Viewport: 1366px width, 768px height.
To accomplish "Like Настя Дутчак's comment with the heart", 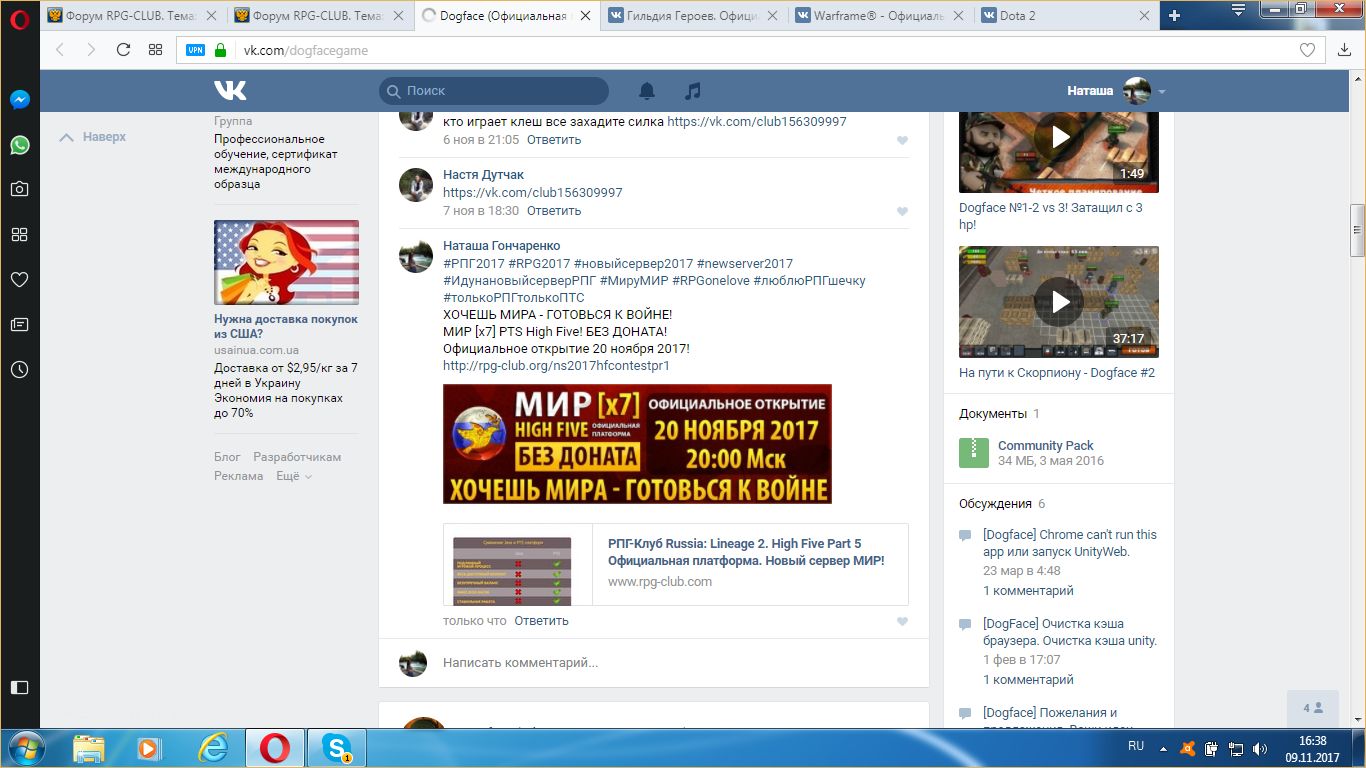I will [902, 212].
